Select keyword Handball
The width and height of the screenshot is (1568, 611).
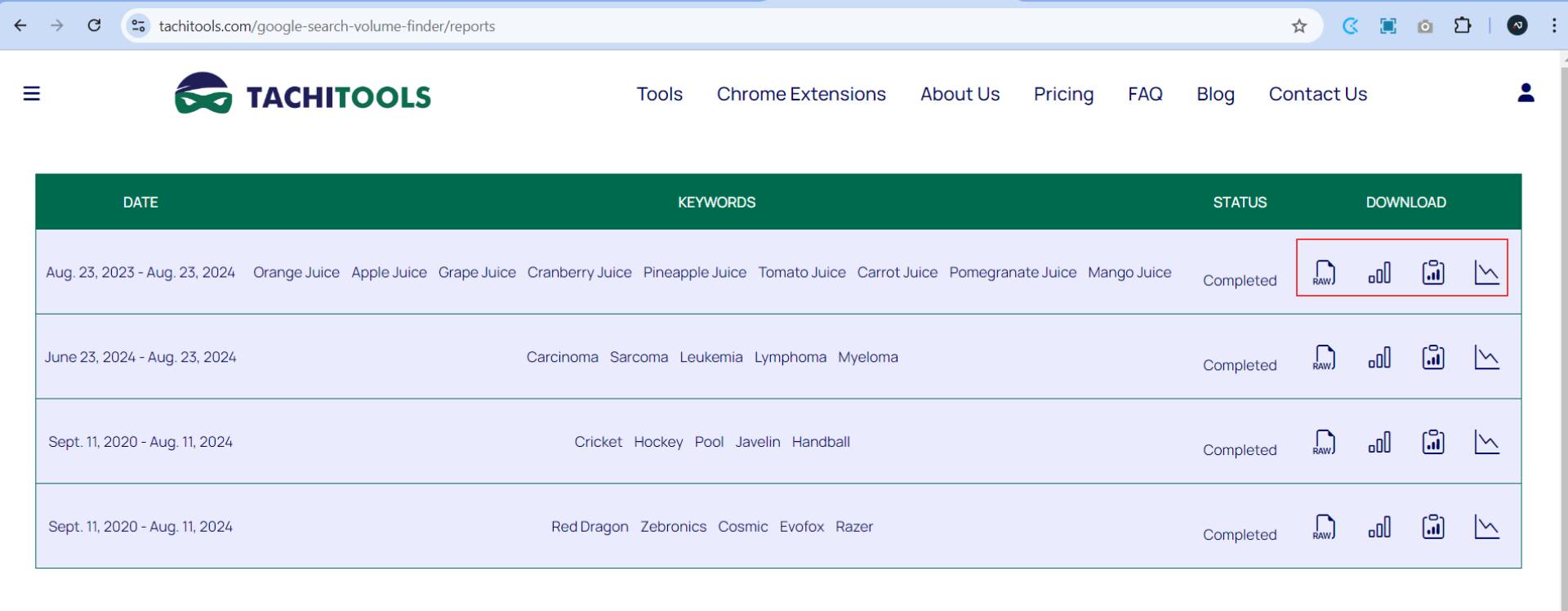tap(821, 442)
